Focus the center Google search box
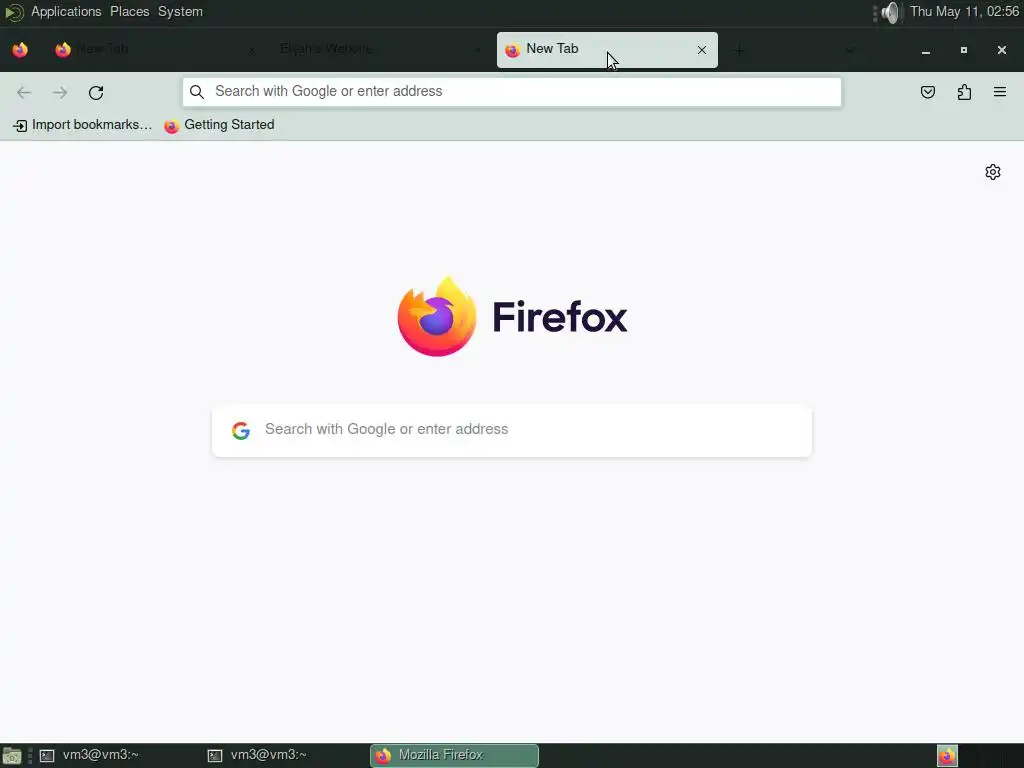 [x=512, y=431]
